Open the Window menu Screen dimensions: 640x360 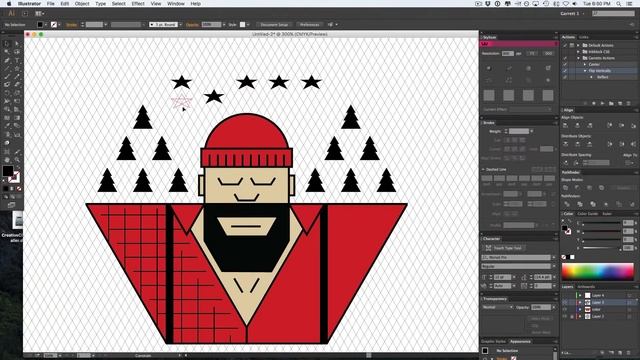[x=176, y=4]
